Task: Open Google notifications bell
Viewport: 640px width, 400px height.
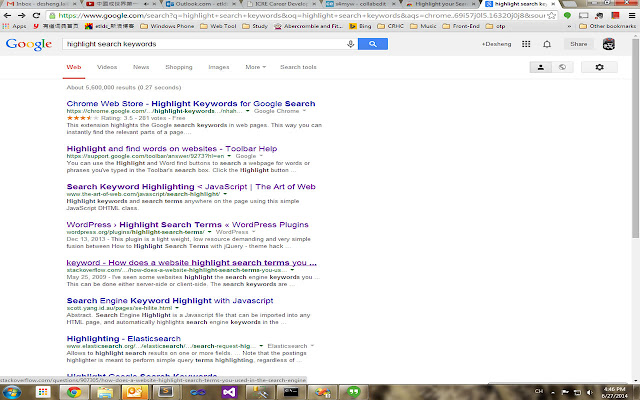Action: point(547,44)
